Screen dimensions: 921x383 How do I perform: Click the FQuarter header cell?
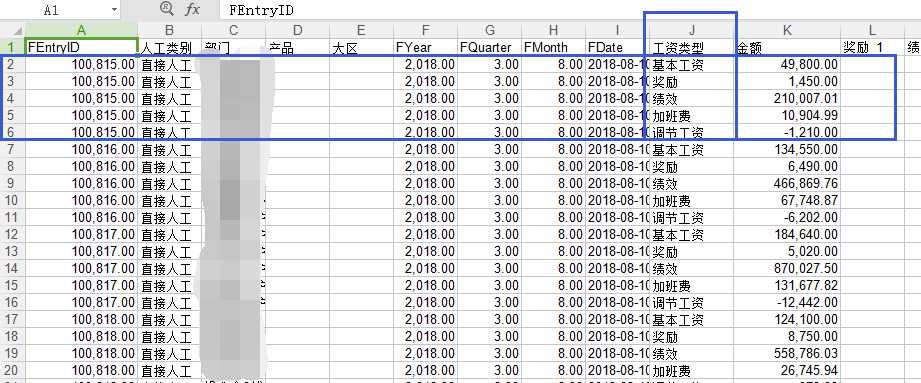[x=489, y=48]
